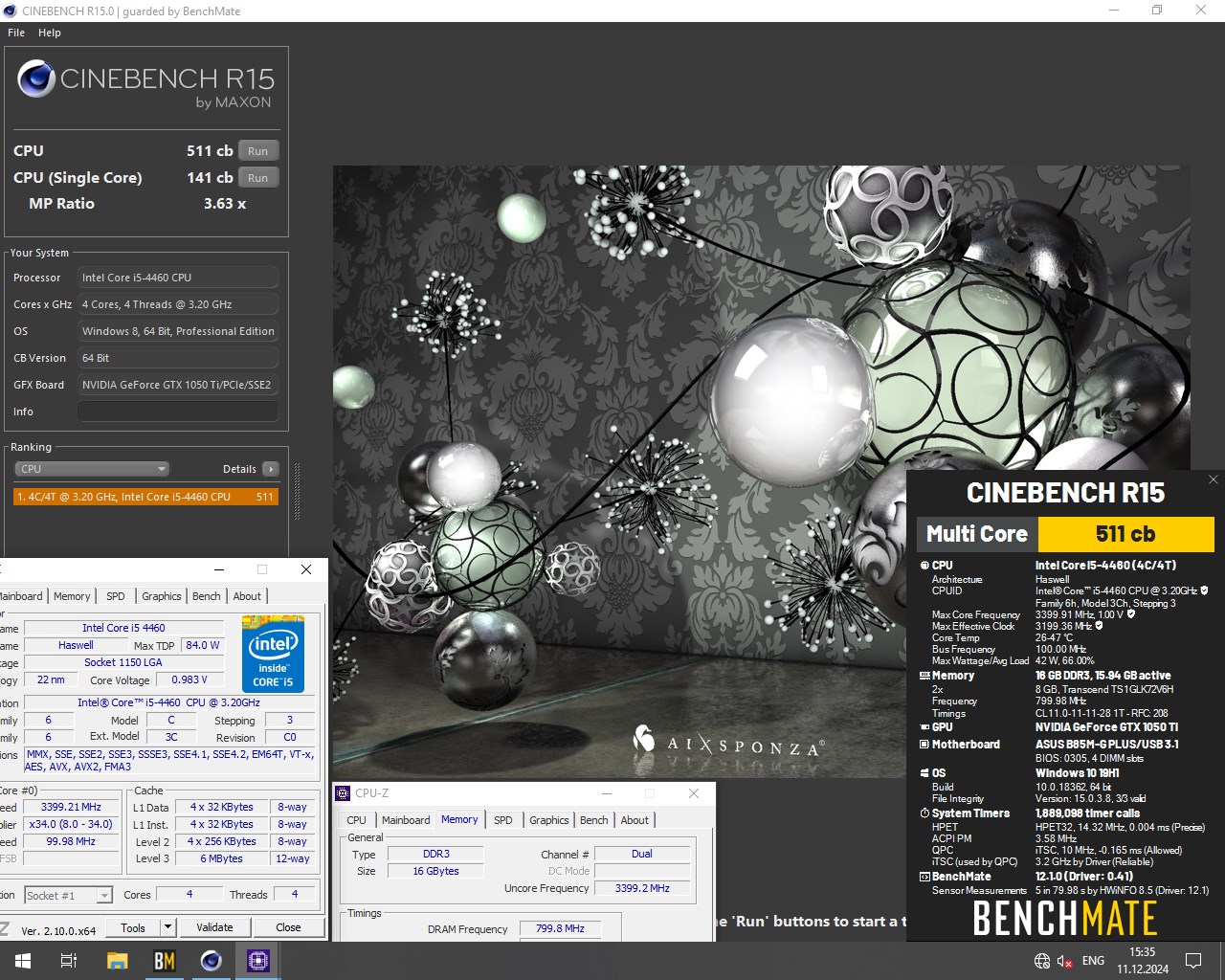Click the verified shield after 3199.36 MHz
1225x980 pixels.
tap(1099, 626)
